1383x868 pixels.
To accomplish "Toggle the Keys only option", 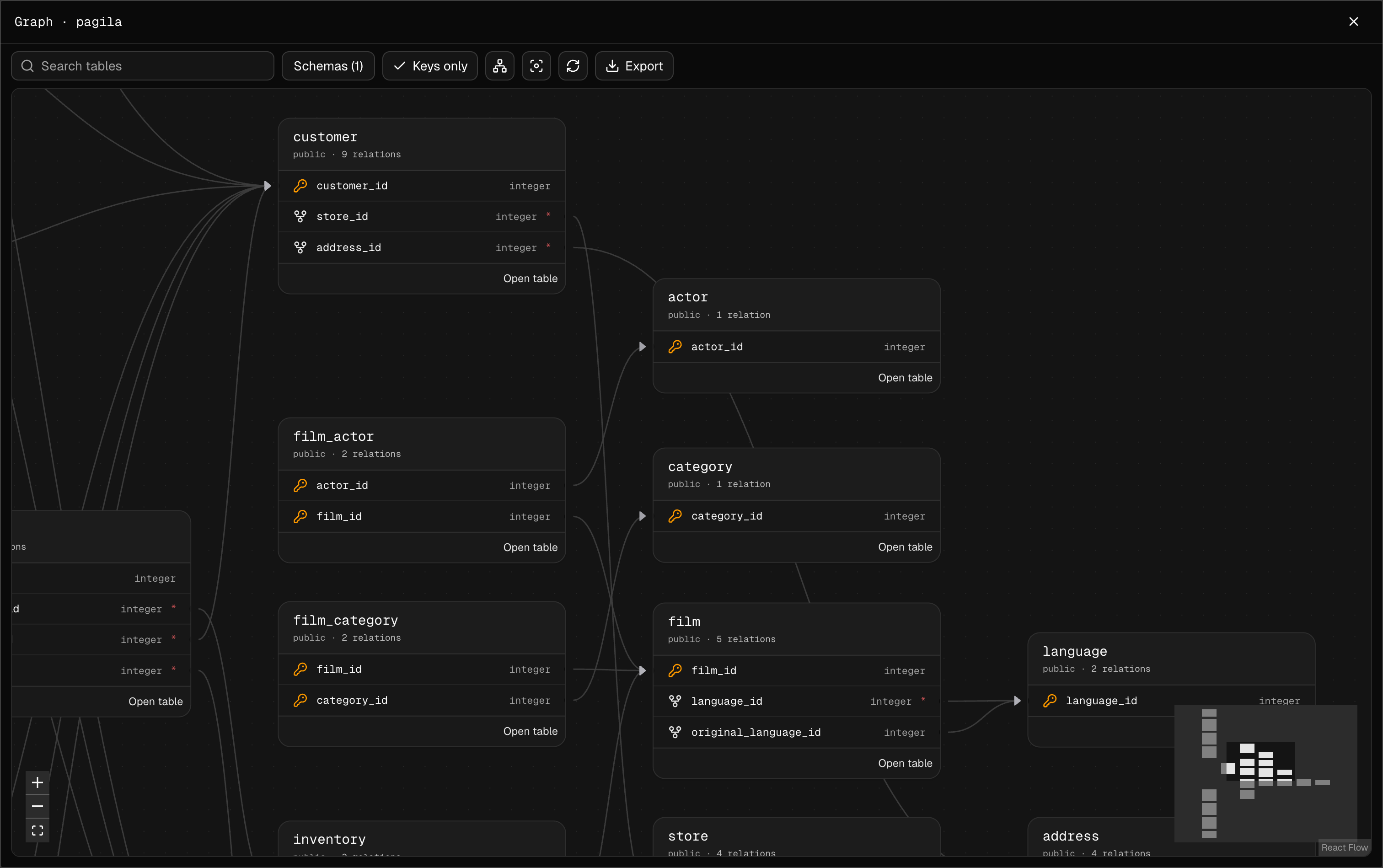I will (x=430, y=66).
